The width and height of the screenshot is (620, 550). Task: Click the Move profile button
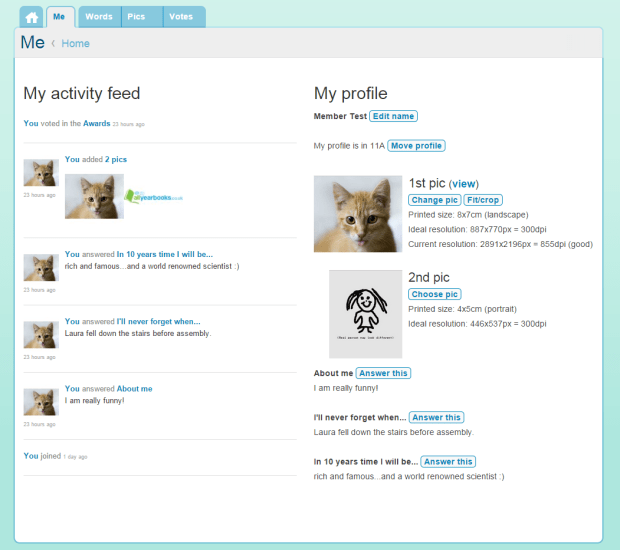(416, 146)
